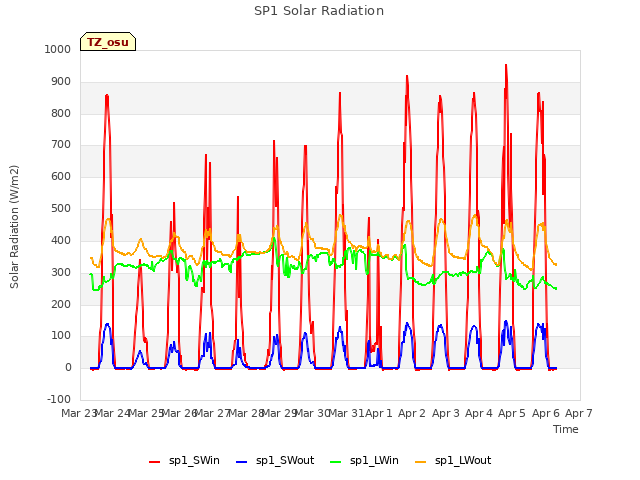Click the 800 y-axis tick label
640x480 pixels.
point(60,113)
